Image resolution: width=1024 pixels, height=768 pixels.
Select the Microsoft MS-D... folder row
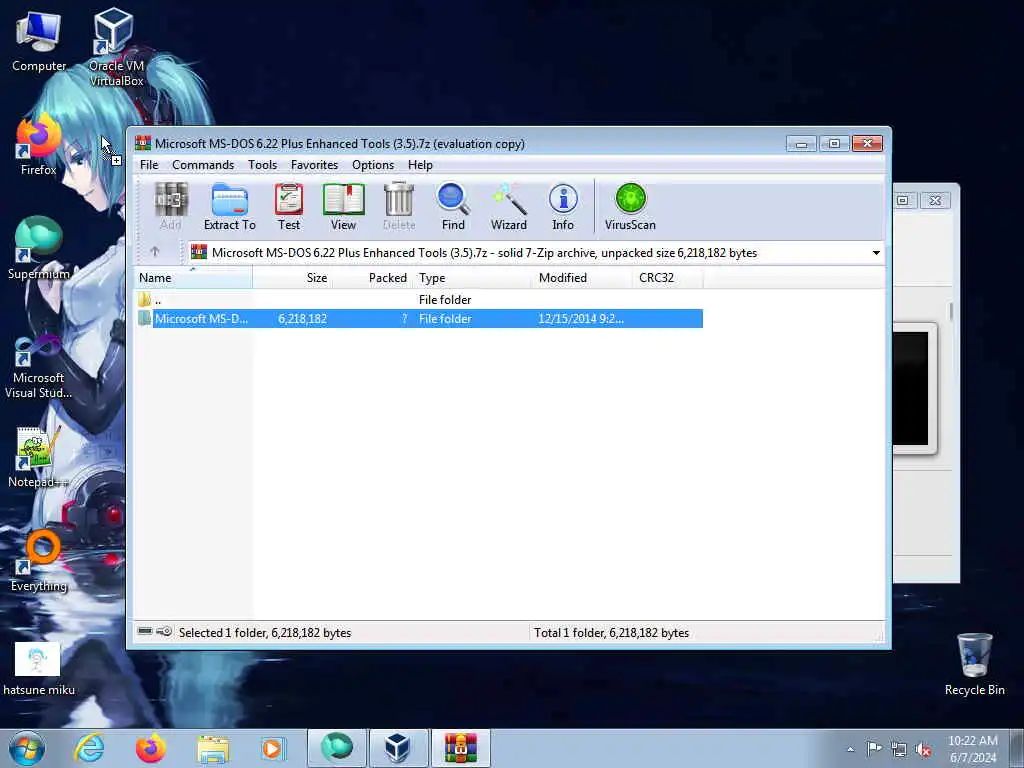tap(419, 319)
